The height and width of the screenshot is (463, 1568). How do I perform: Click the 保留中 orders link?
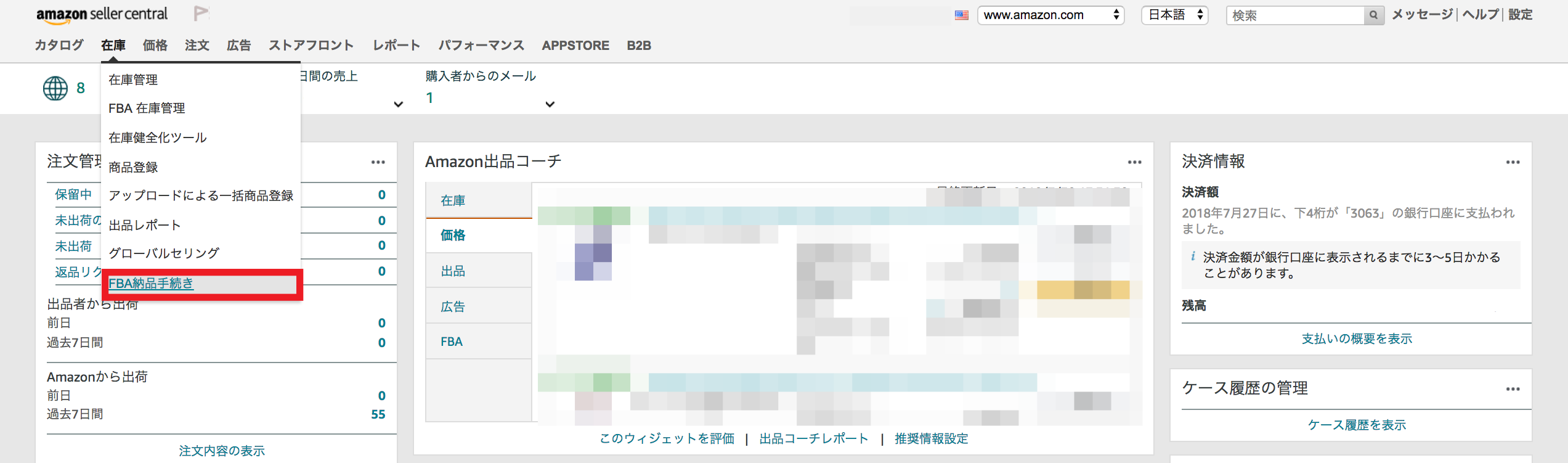(73, 194)
